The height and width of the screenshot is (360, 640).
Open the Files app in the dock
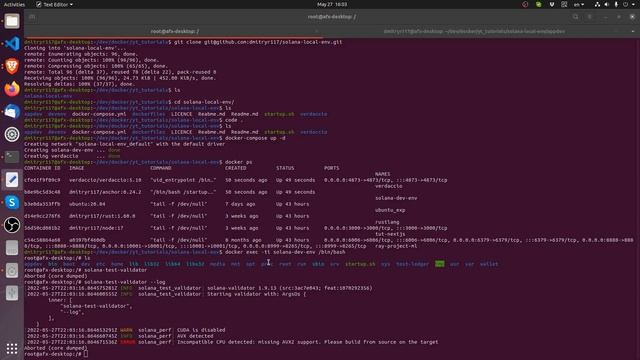click(x=12, y=21)
